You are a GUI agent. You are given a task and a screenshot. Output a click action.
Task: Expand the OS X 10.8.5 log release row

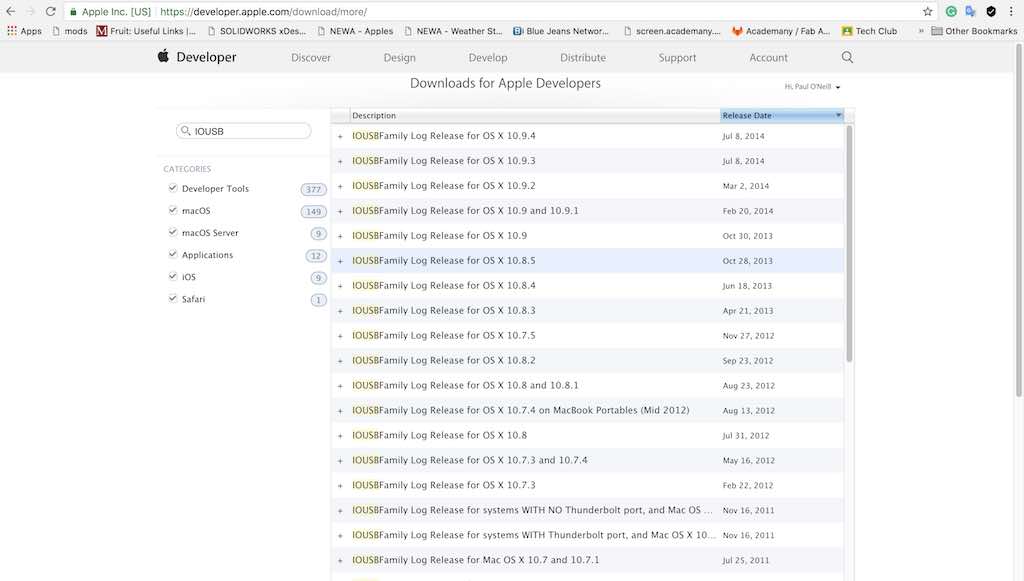340,261
